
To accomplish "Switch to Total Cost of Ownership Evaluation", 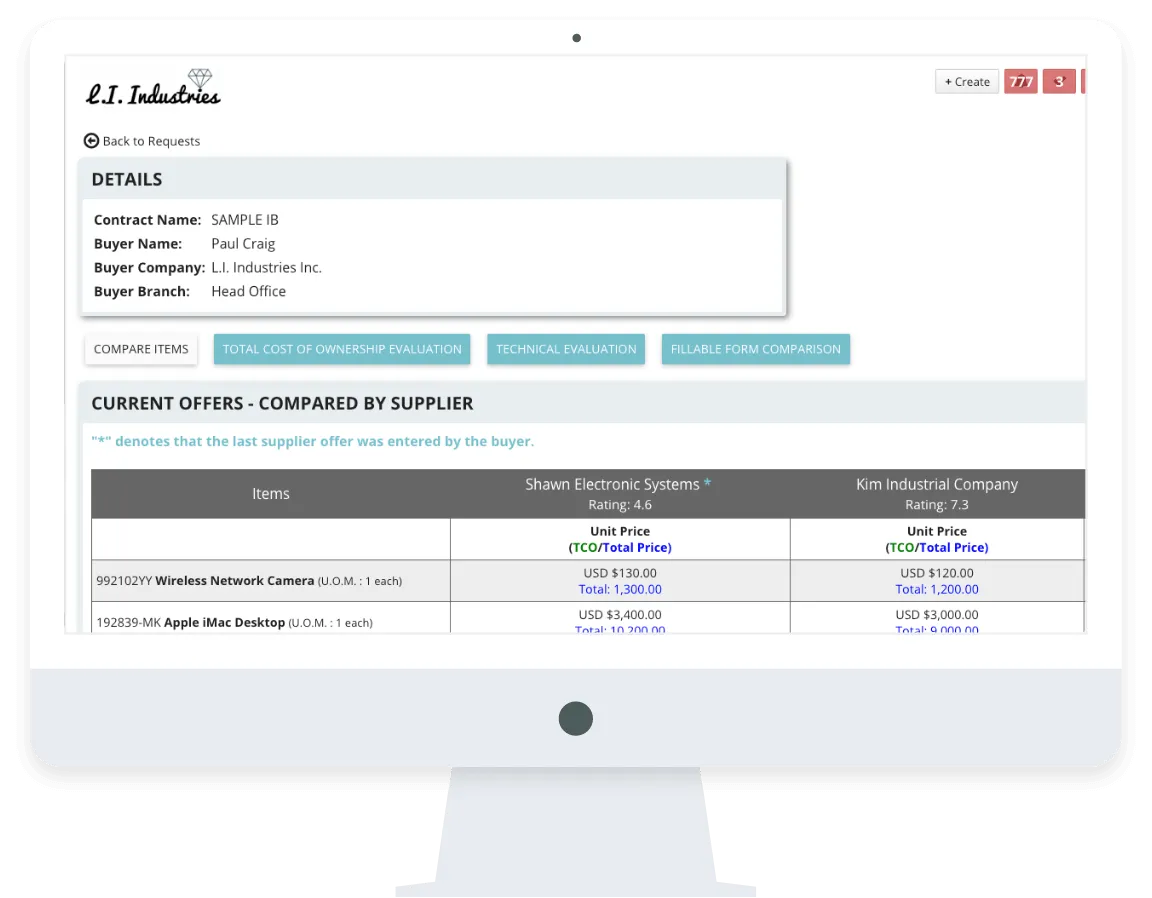I will 342,349.
